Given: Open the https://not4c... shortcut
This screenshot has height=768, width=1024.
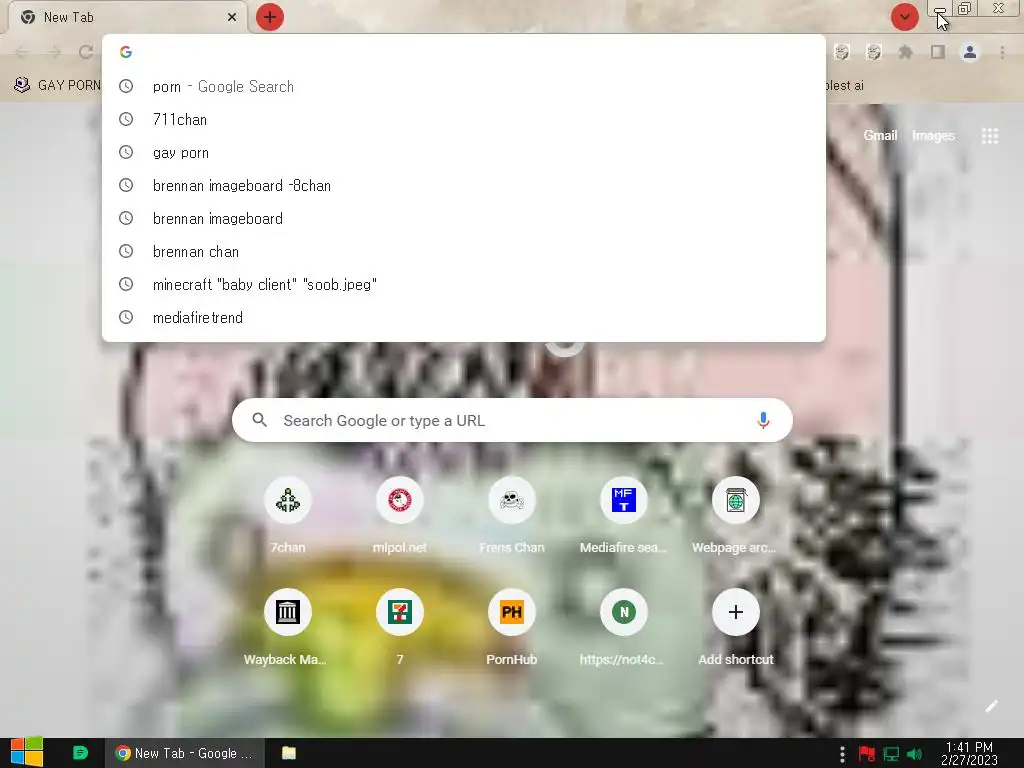Looking at the screenshot, I should [x=624, y=628].
